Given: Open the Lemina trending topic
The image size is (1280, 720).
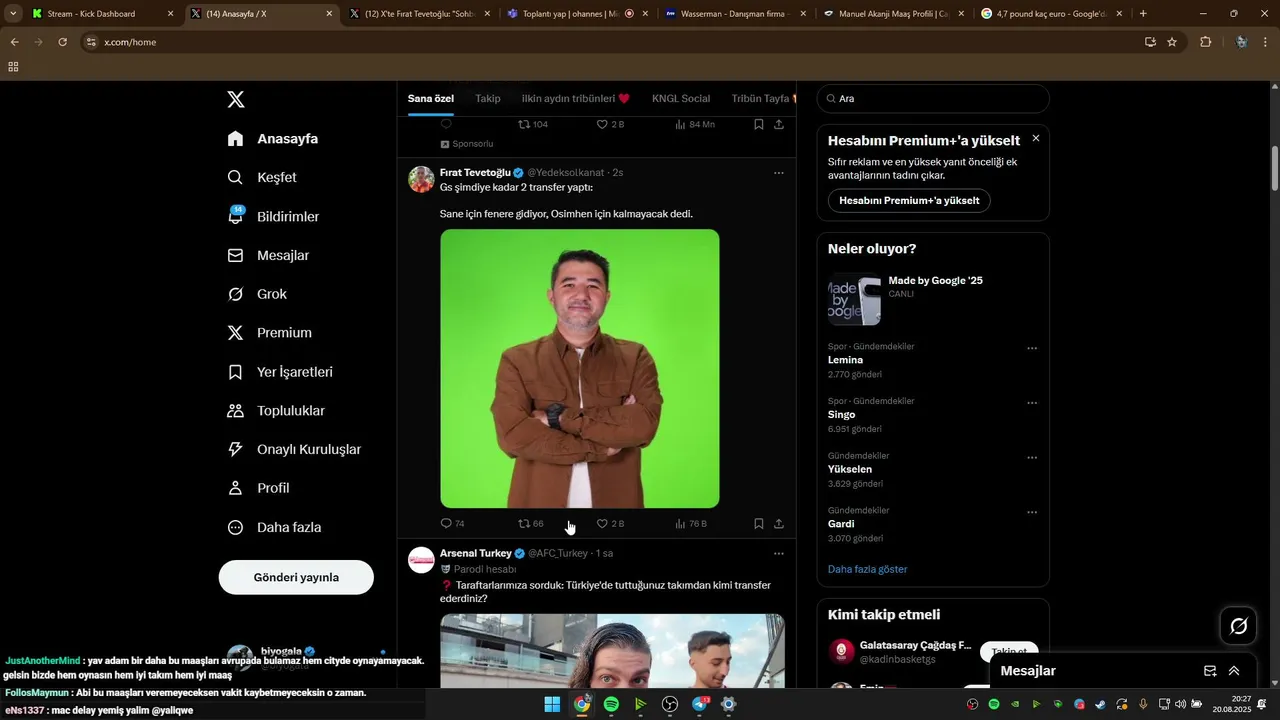Looking at the screenshot, I should pos(845,360).
